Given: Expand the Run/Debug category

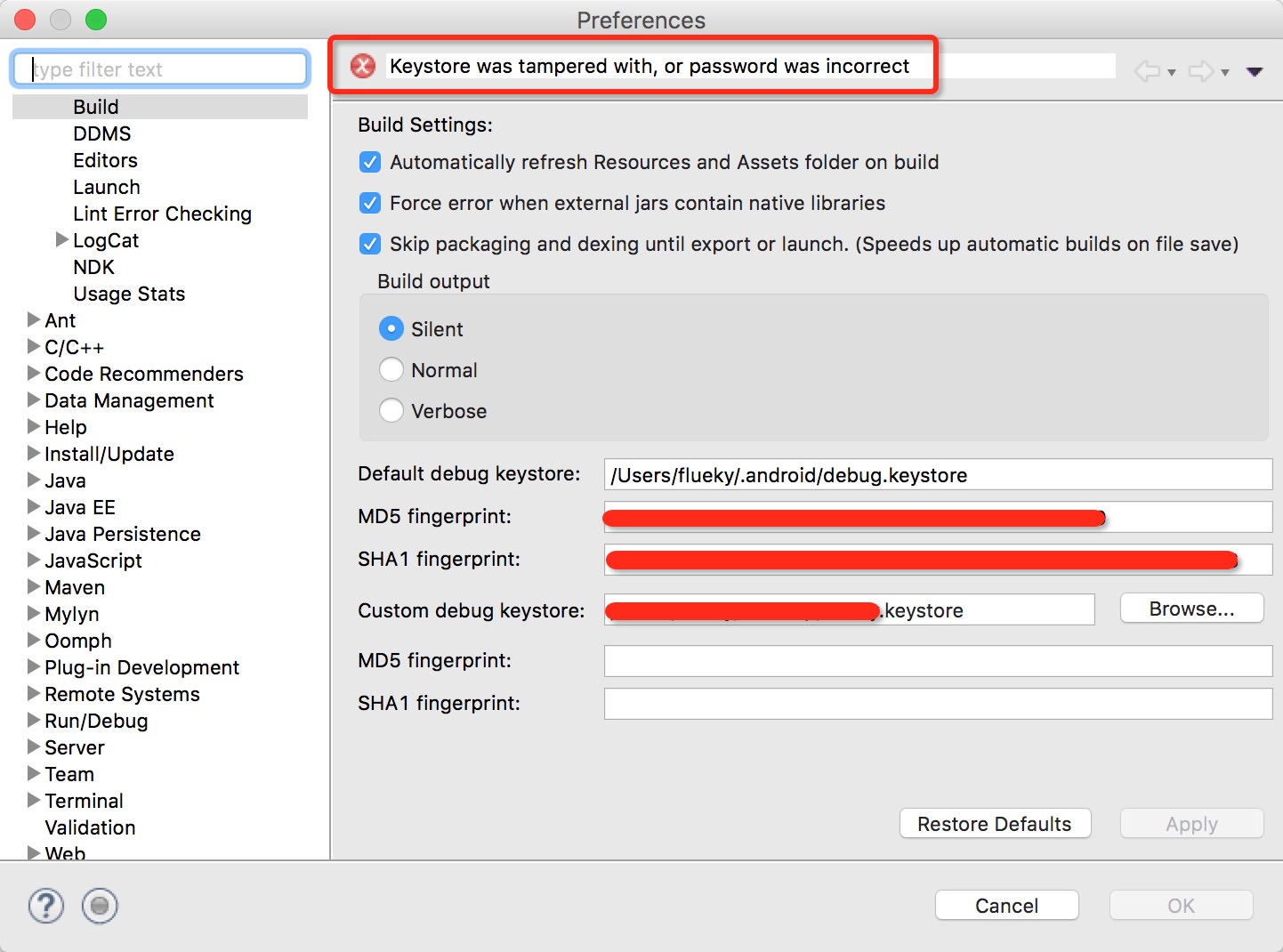Looking at the screenshot, I should pos(33,721).
